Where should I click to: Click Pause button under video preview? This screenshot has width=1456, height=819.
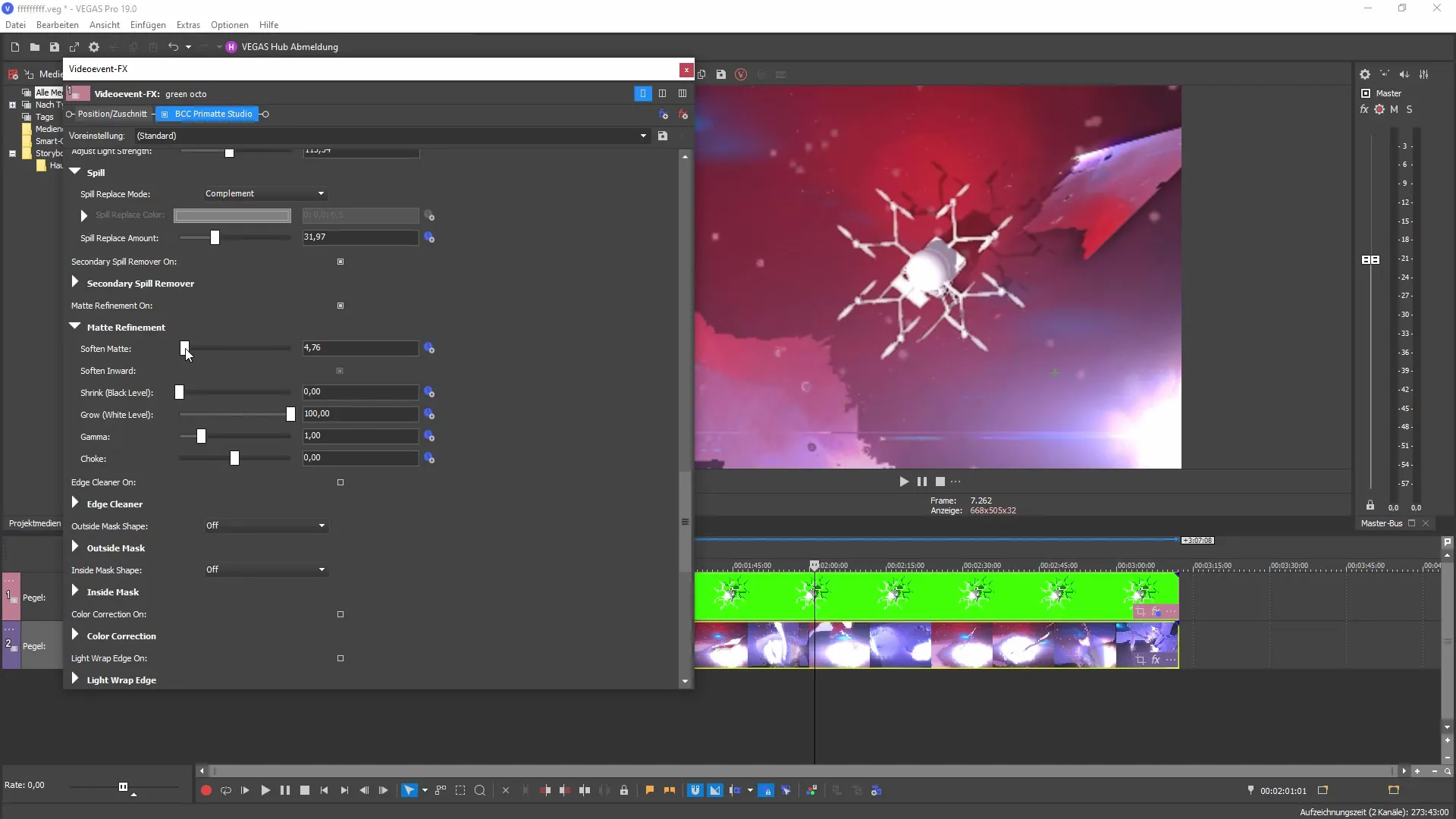(922, 482)
